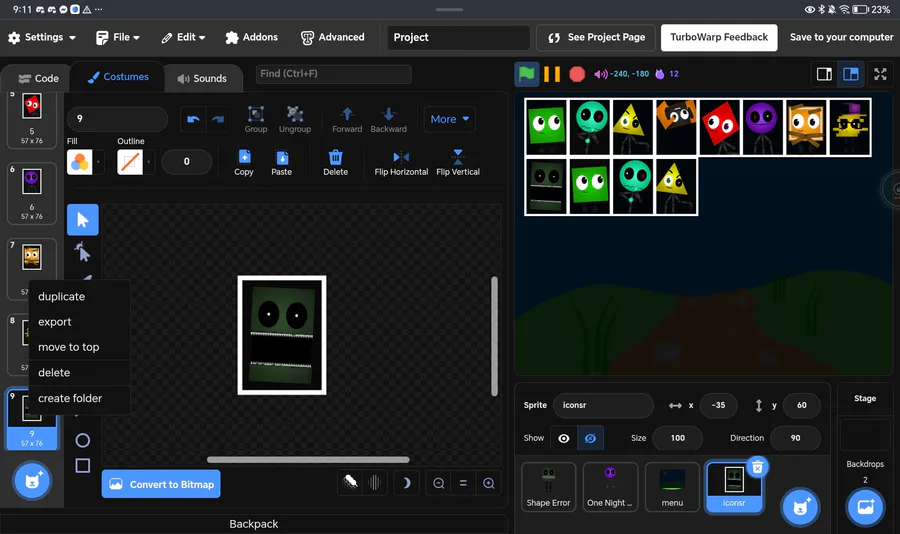Switch to the Sounds tab

point(202,78)
